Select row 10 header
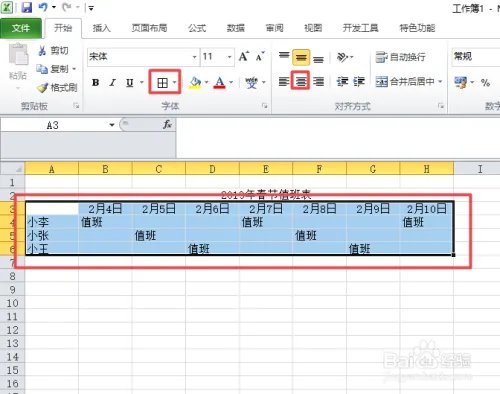 [12, 303]
